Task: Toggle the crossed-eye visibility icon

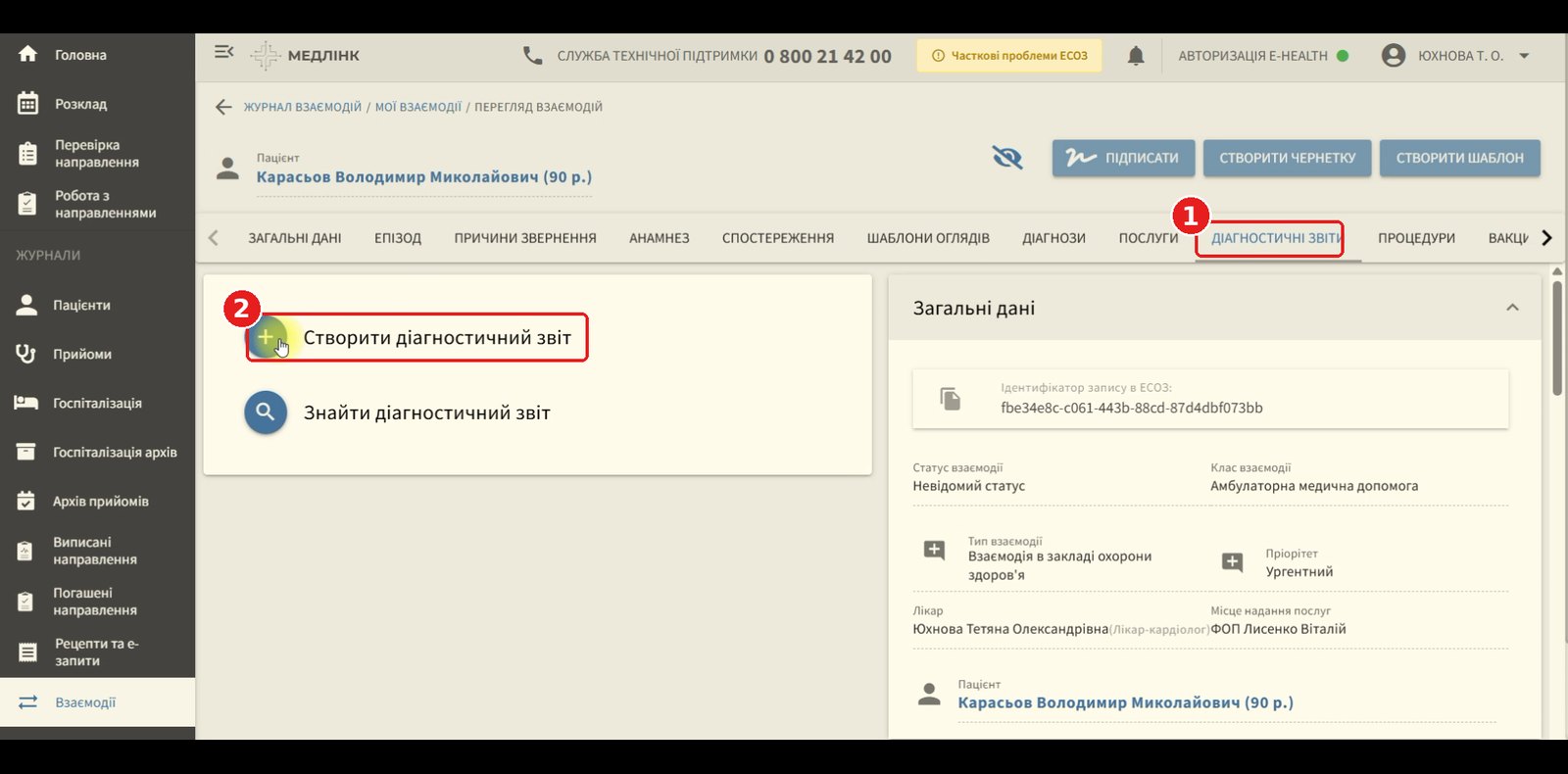Action: 1007,157
